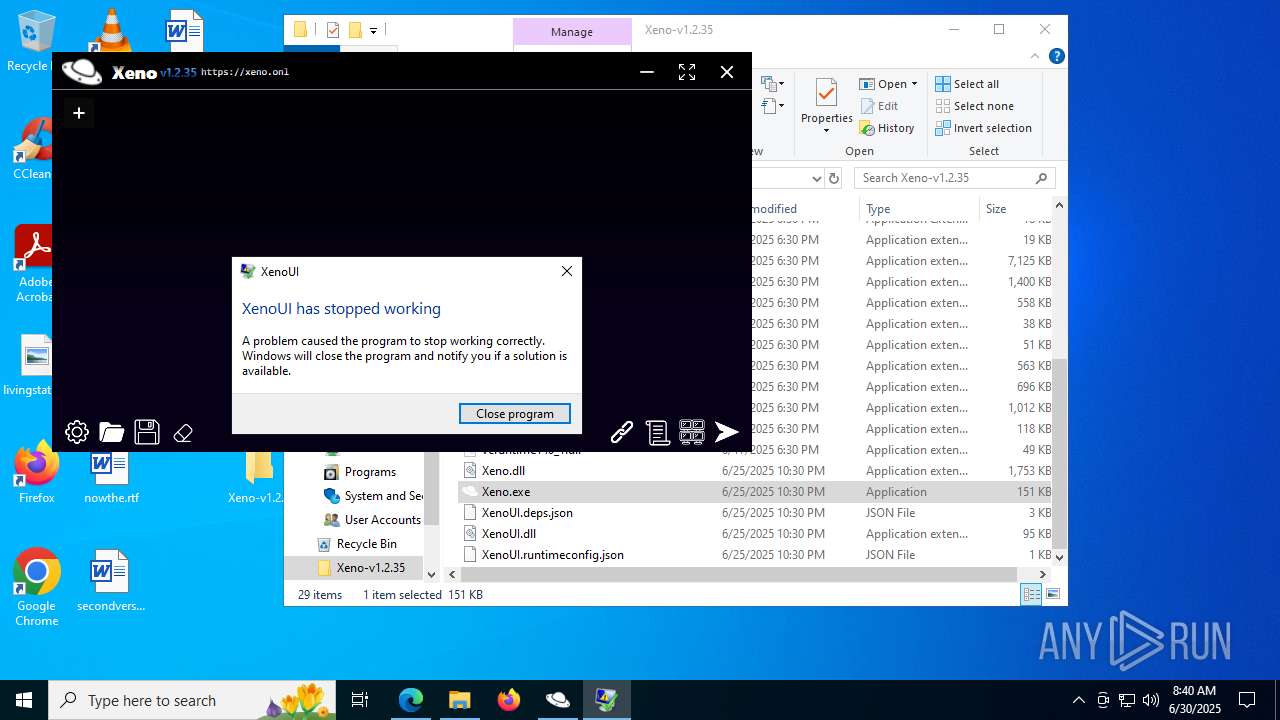Clear the editor with eraser icon

click(183, 433)
